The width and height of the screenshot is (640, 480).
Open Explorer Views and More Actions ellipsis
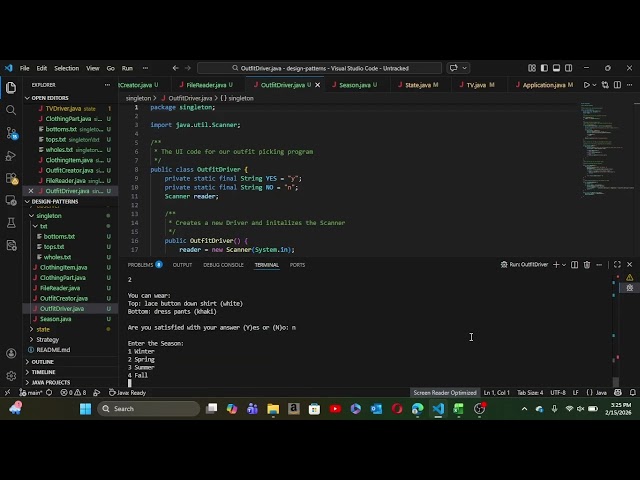107,85
